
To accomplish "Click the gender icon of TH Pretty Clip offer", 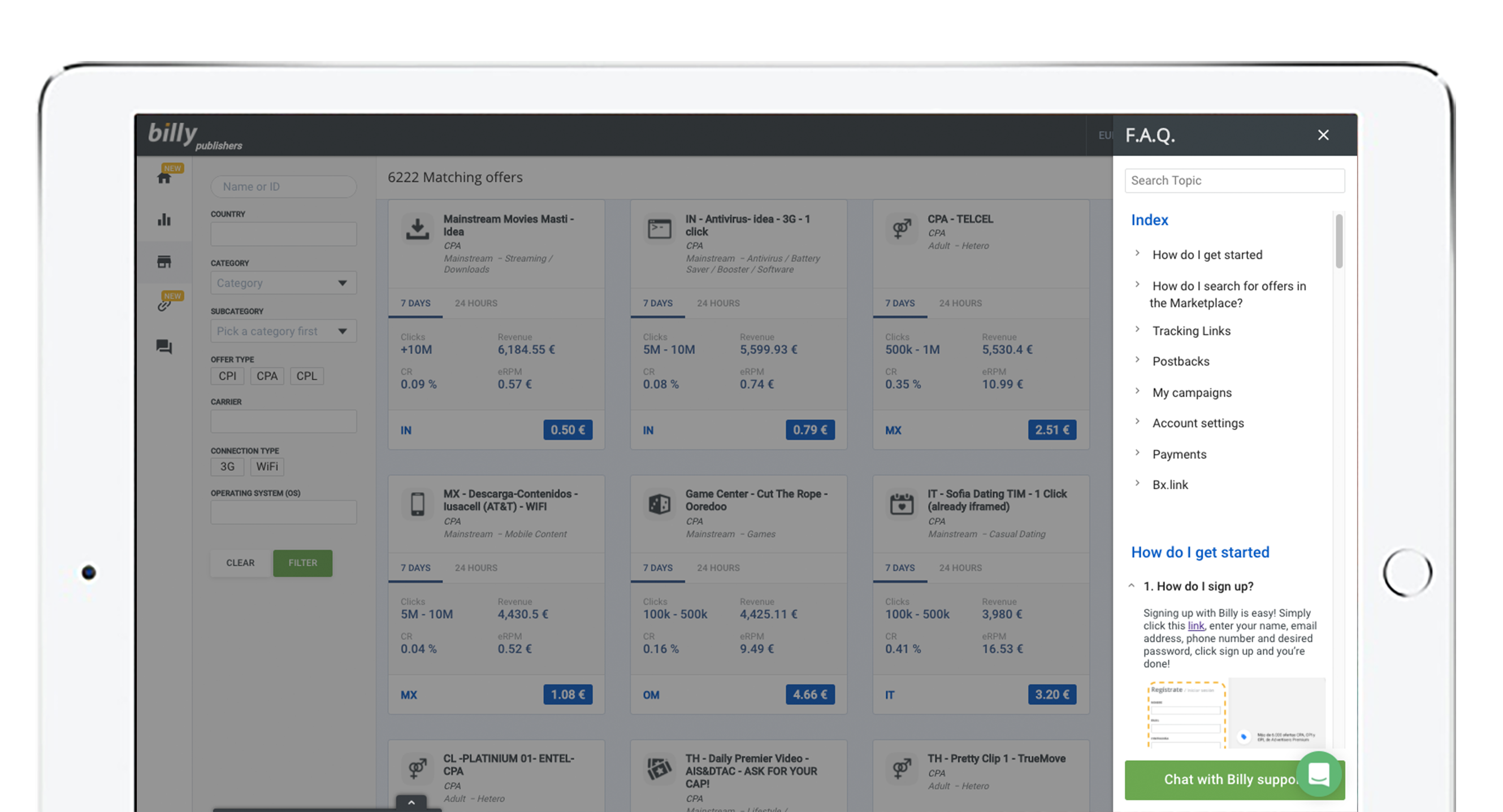I will 902,768.
